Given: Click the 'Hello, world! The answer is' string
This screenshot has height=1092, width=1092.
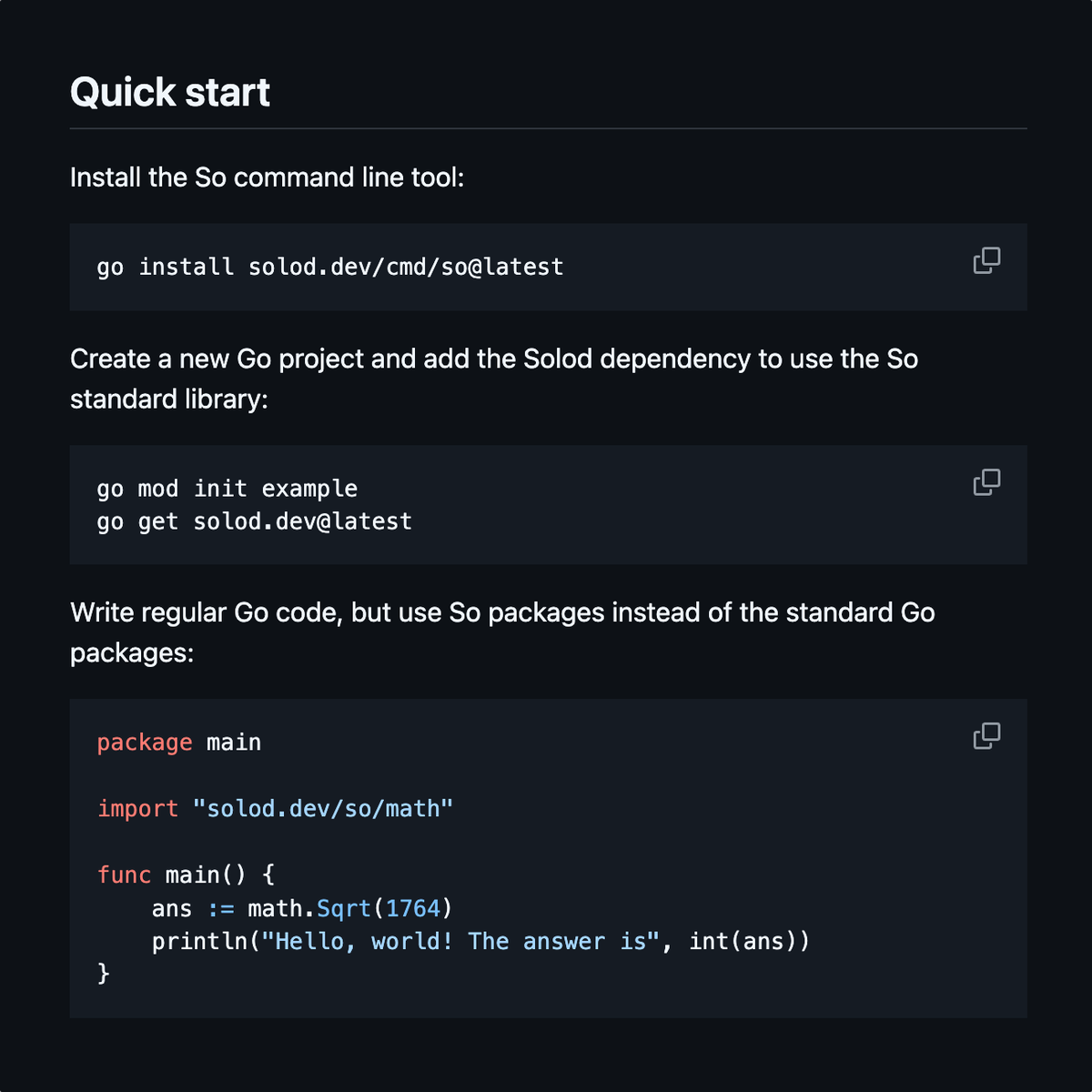Looking at the screenshot, I should coord(460,941).
